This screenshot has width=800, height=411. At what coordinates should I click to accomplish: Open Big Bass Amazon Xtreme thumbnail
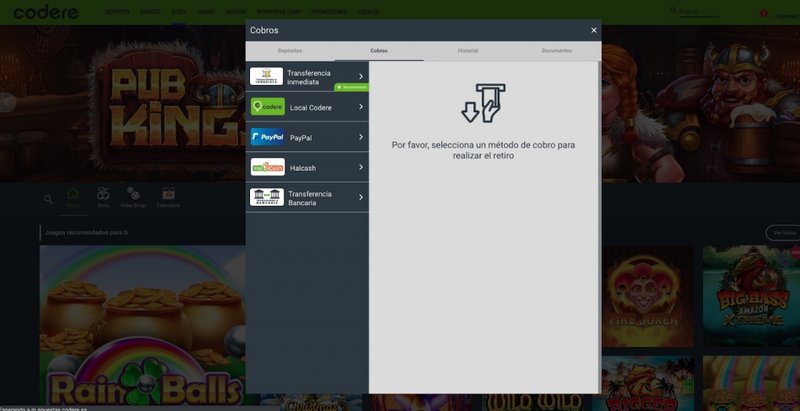pyautogui.click(x=751, y=296)
